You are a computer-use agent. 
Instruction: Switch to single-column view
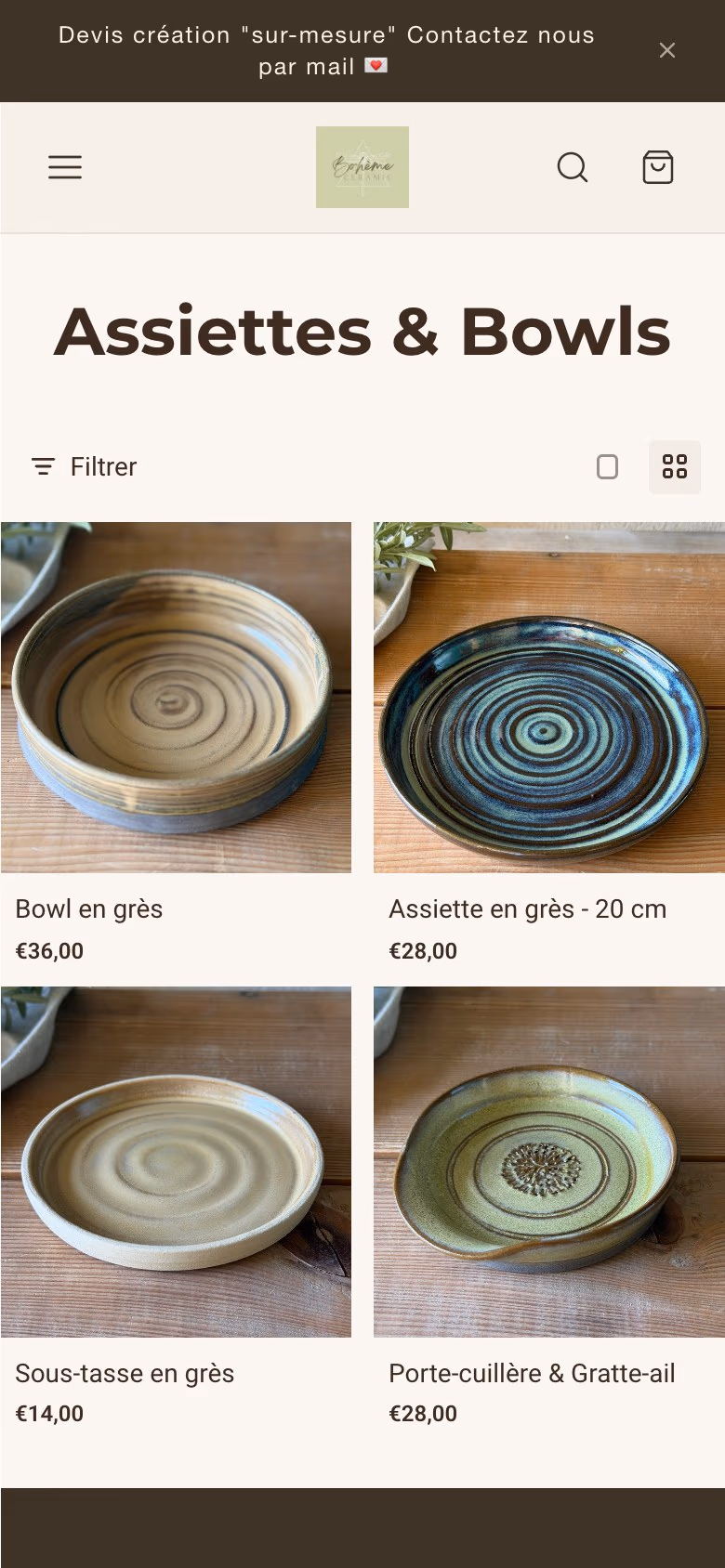click(x=607, y=466)
